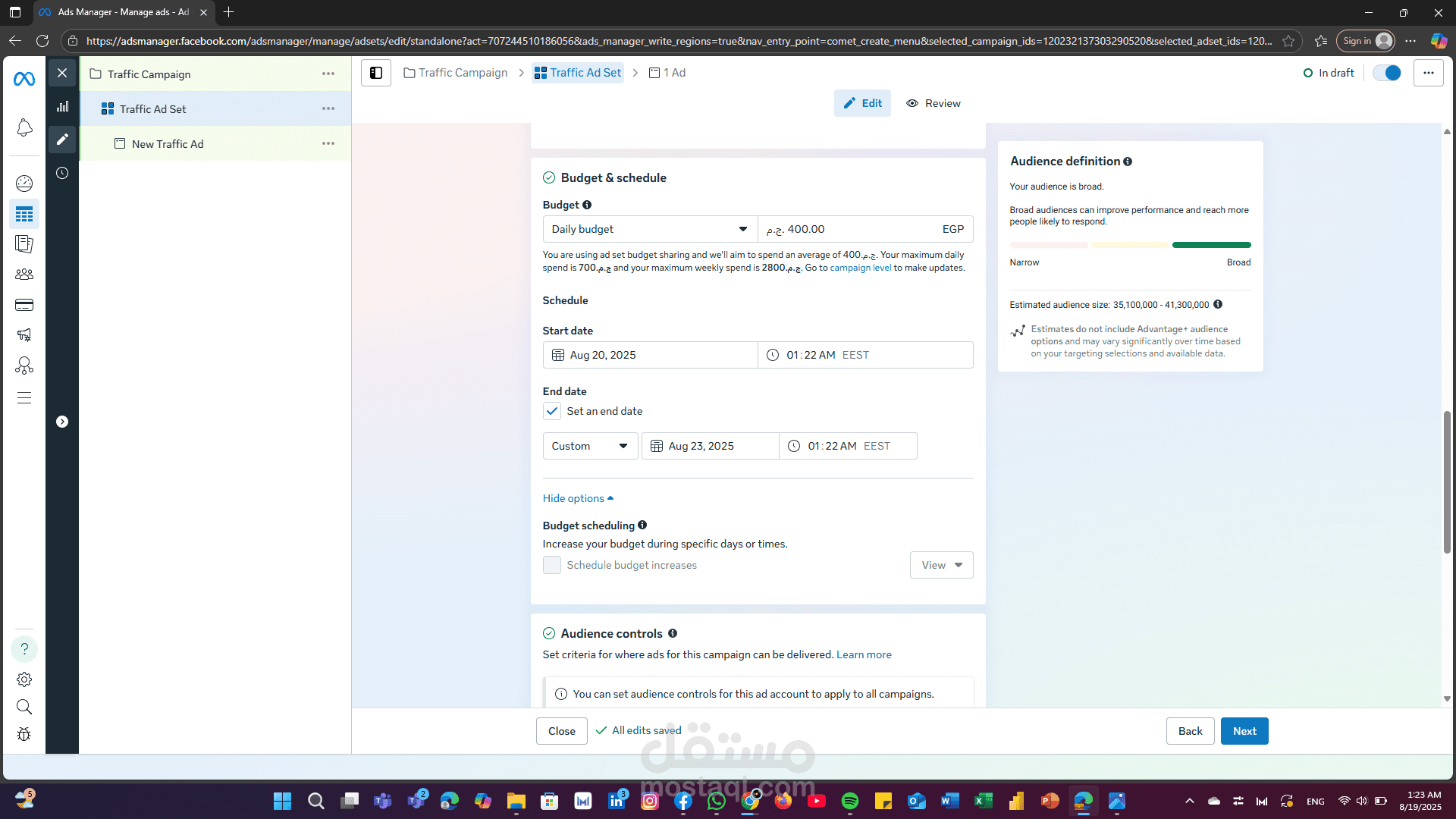Open billing card icon

[24, 305]
